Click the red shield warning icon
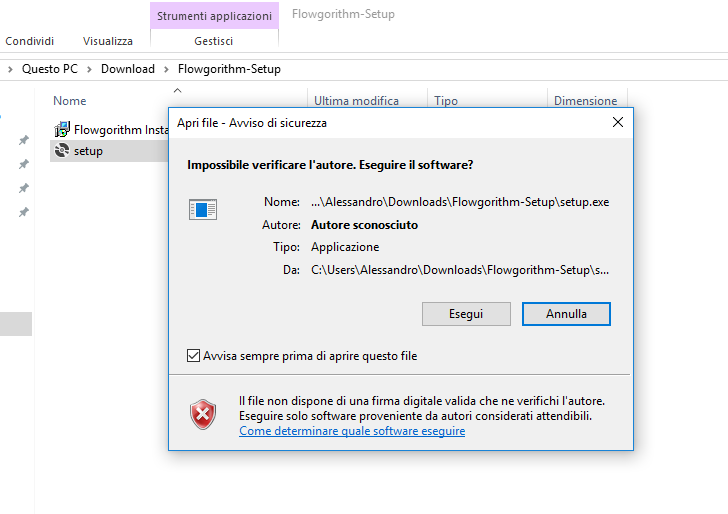728x514 pixels. (x=203, y=412)
